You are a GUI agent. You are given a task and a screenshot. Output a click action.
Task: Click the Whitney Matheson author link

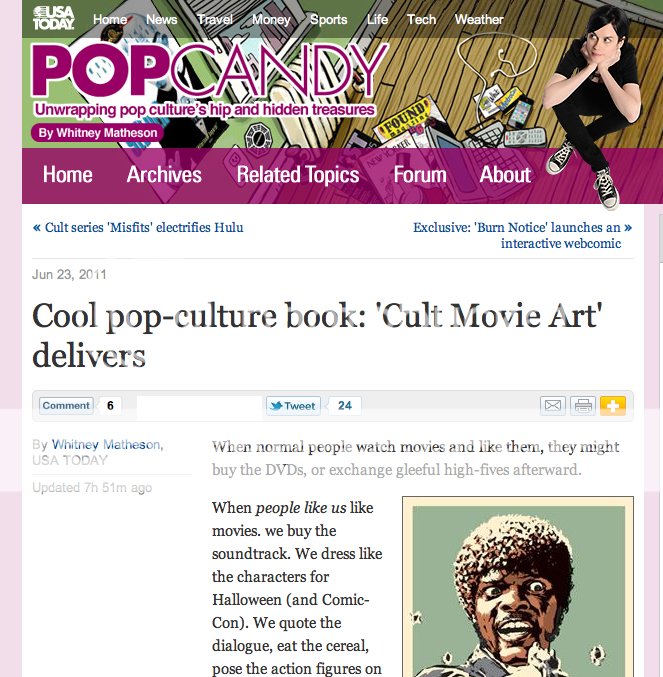(x=107, y=444)
